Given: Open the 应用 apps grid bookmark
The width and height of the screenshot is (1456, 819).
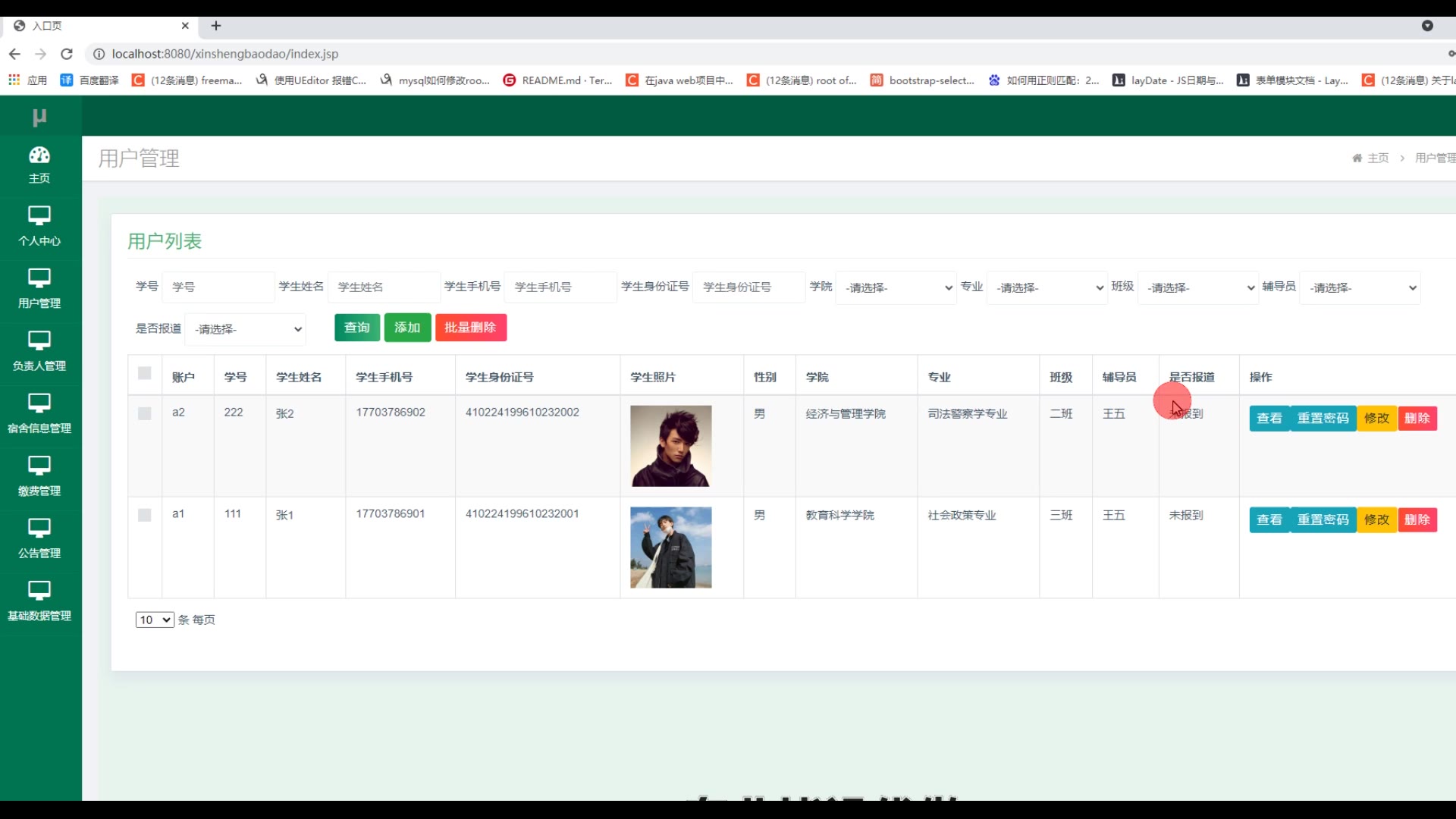Looking at the screenshot, I should pos(27,80).
